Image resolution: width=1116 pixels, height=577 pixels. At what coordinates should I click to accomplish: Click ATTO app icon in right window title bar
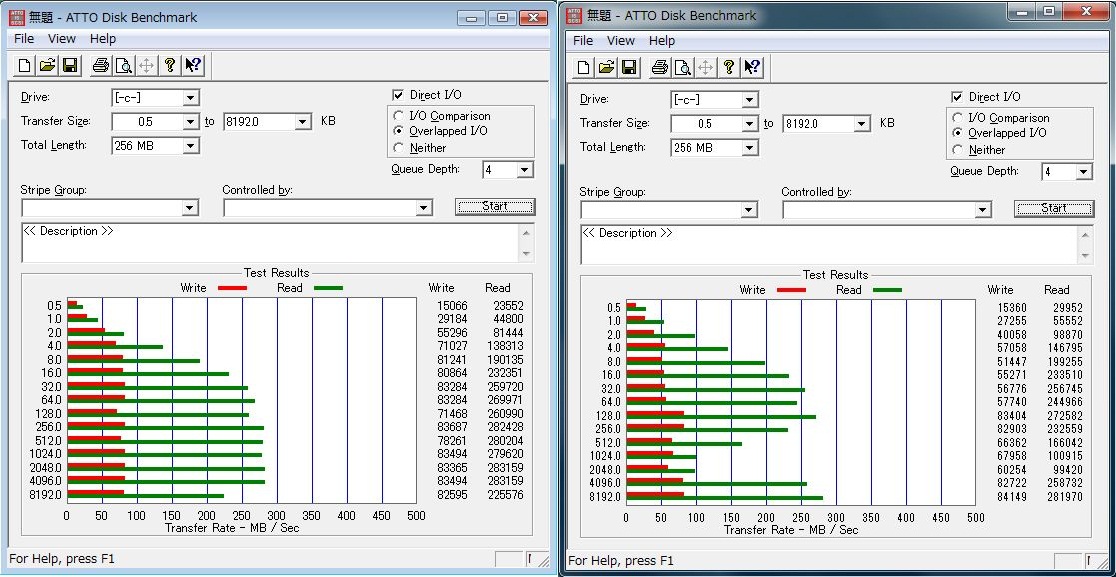tap(575, 16)
